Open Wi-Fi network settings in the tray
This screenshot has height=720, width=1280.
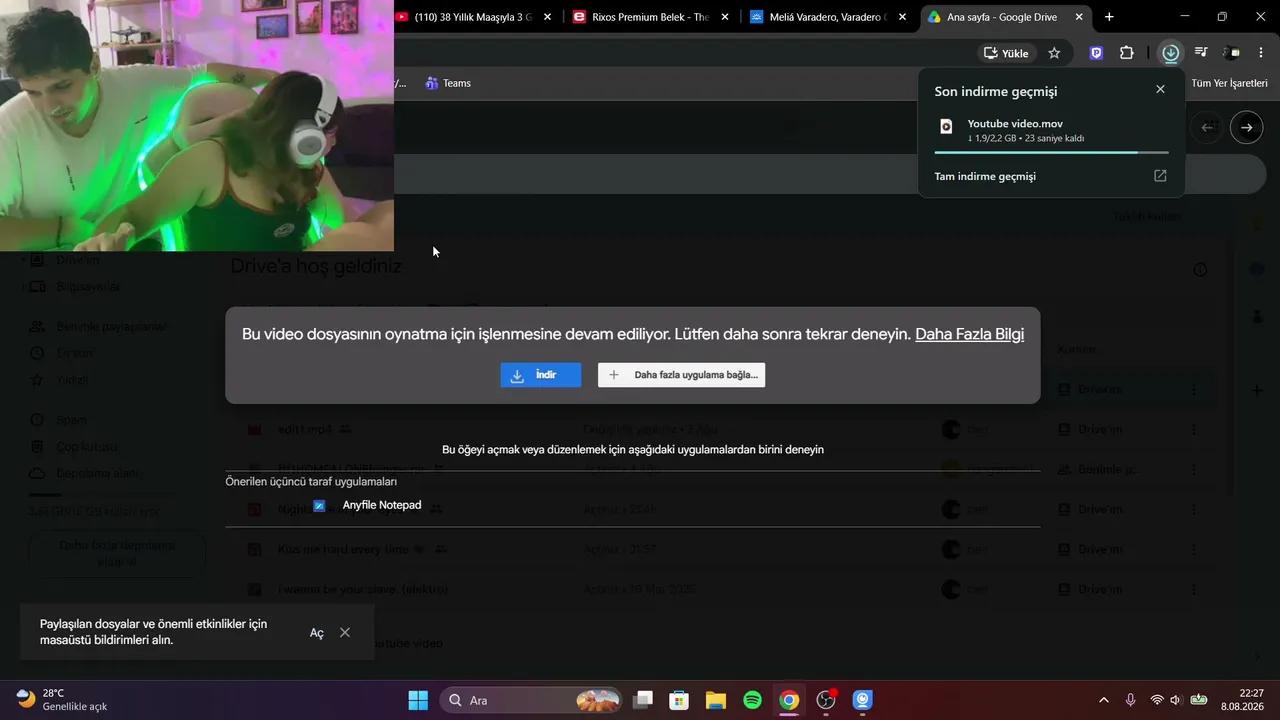click(1157, 700)
